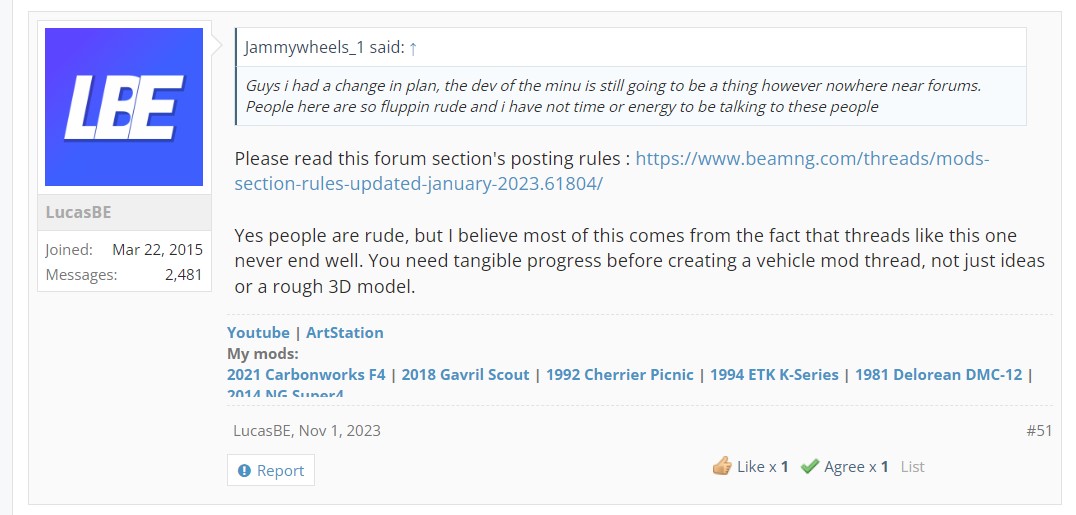Image resolution: width=1076 pixels, height=515 pixels.
Task: Open the 1992 Cherrier Picnic mod link
Action: tap(620, 375)
